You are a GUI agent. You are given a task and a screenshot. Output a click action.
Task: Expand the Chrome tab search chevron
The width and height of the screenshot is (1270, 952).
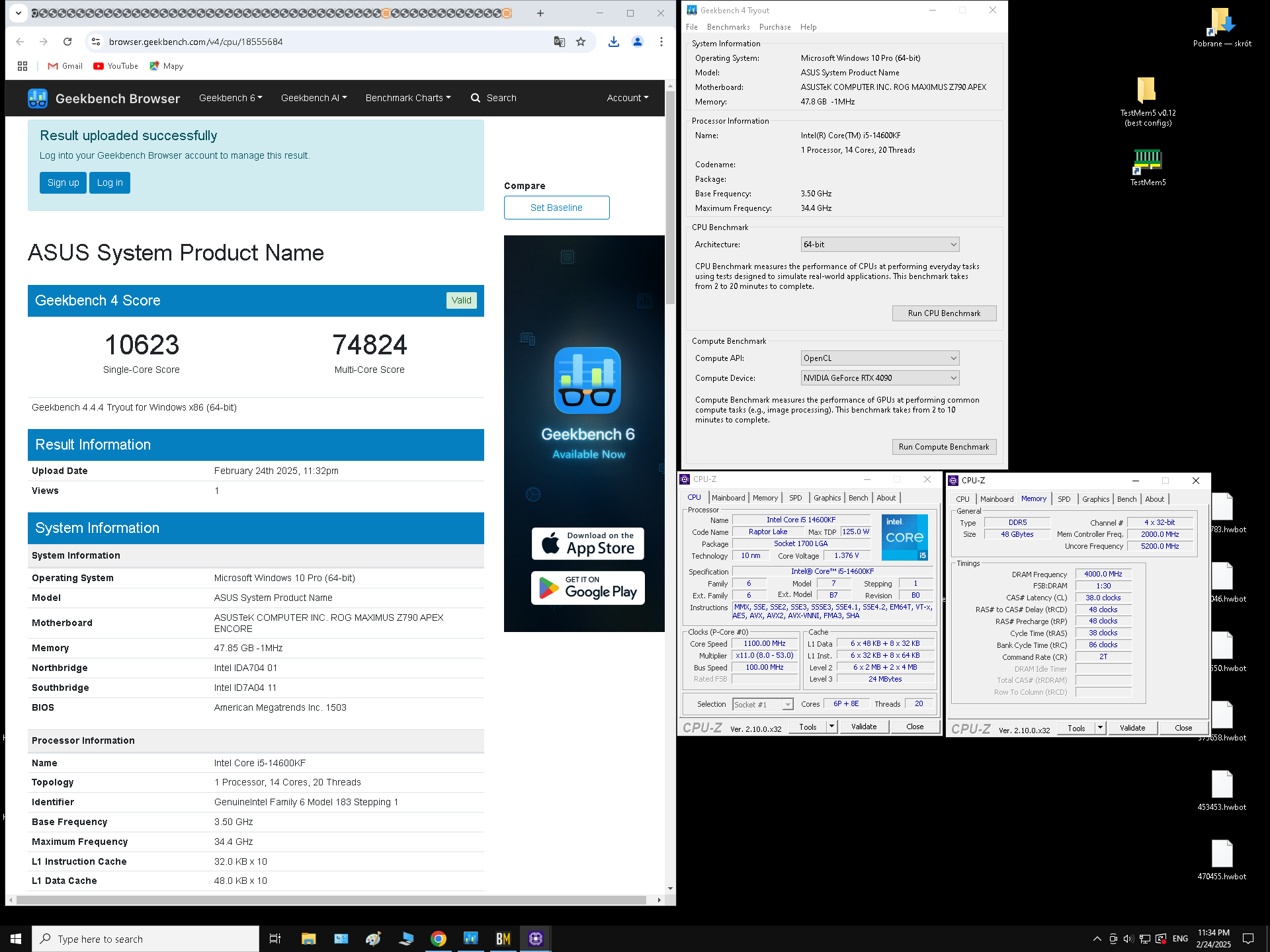click(x=19, y=13)
